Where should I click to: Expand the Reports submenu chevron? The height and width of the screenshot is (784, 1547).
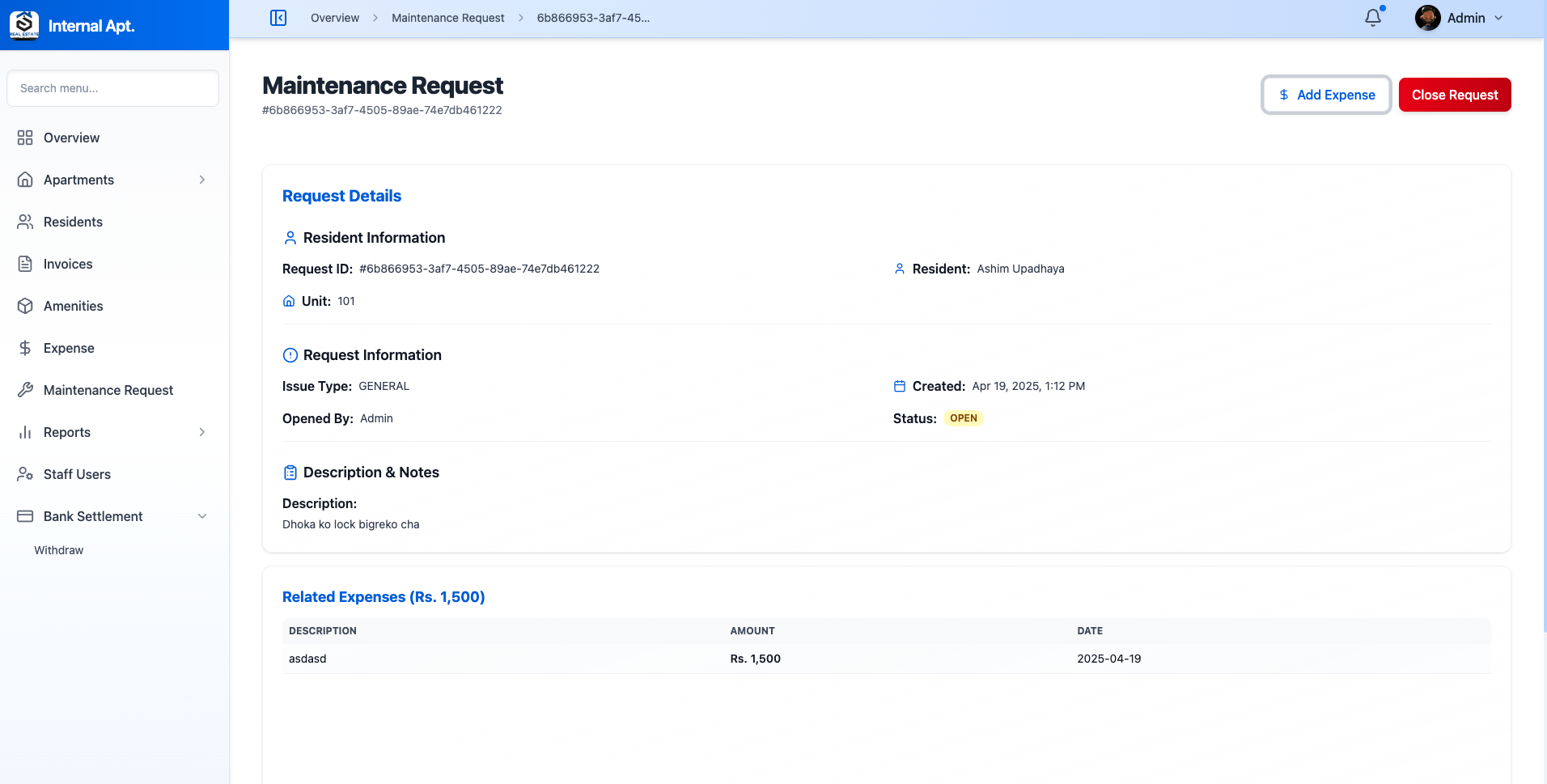[x=201, y=432]
